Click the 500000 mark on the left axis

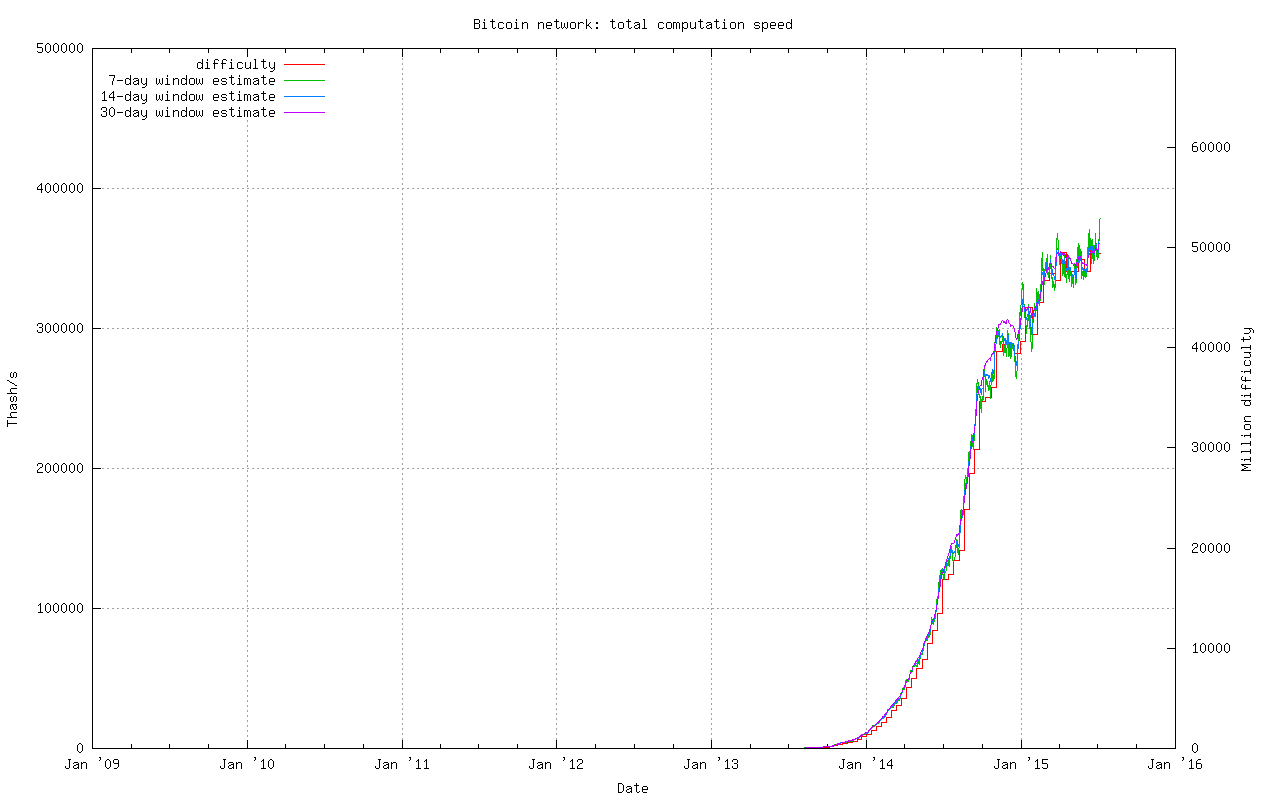pyautogui.click(x=62, y=46)
